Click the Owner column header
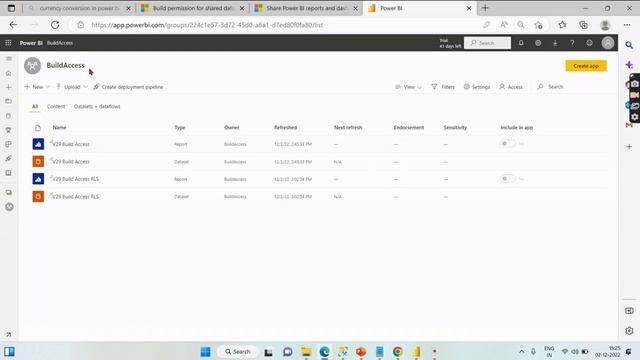 pos(231,128)
